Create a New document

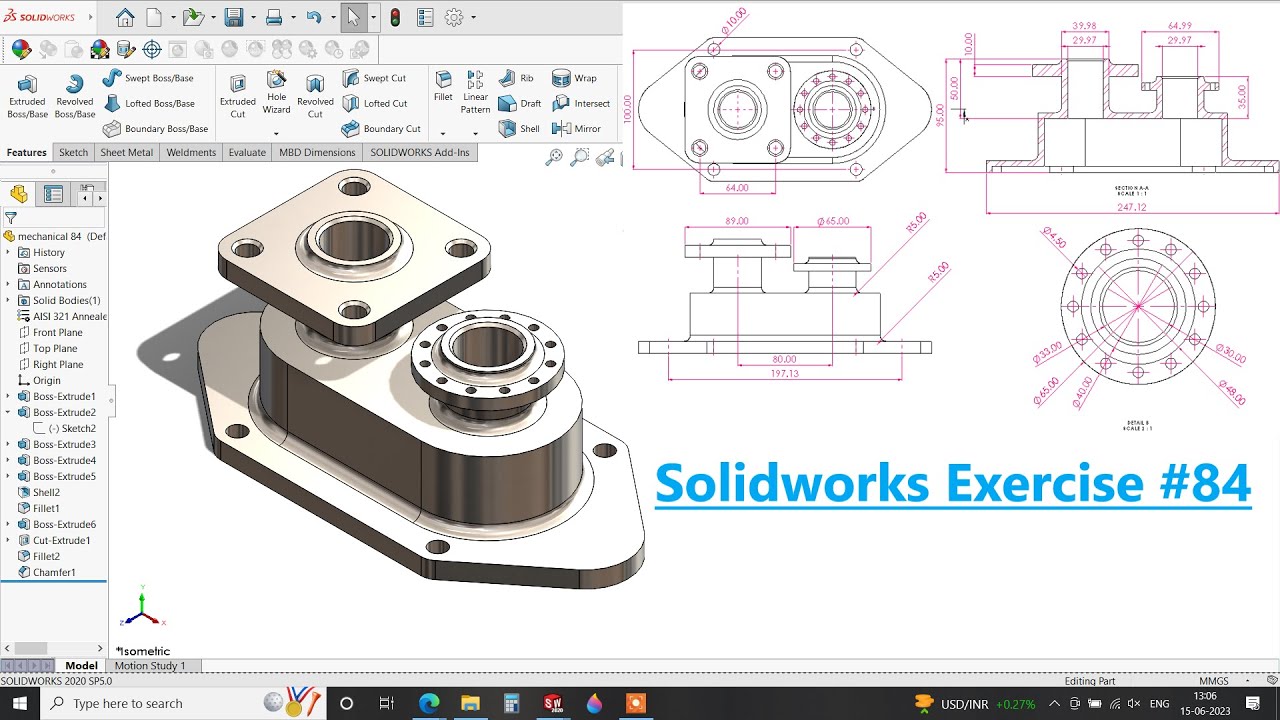154,17
